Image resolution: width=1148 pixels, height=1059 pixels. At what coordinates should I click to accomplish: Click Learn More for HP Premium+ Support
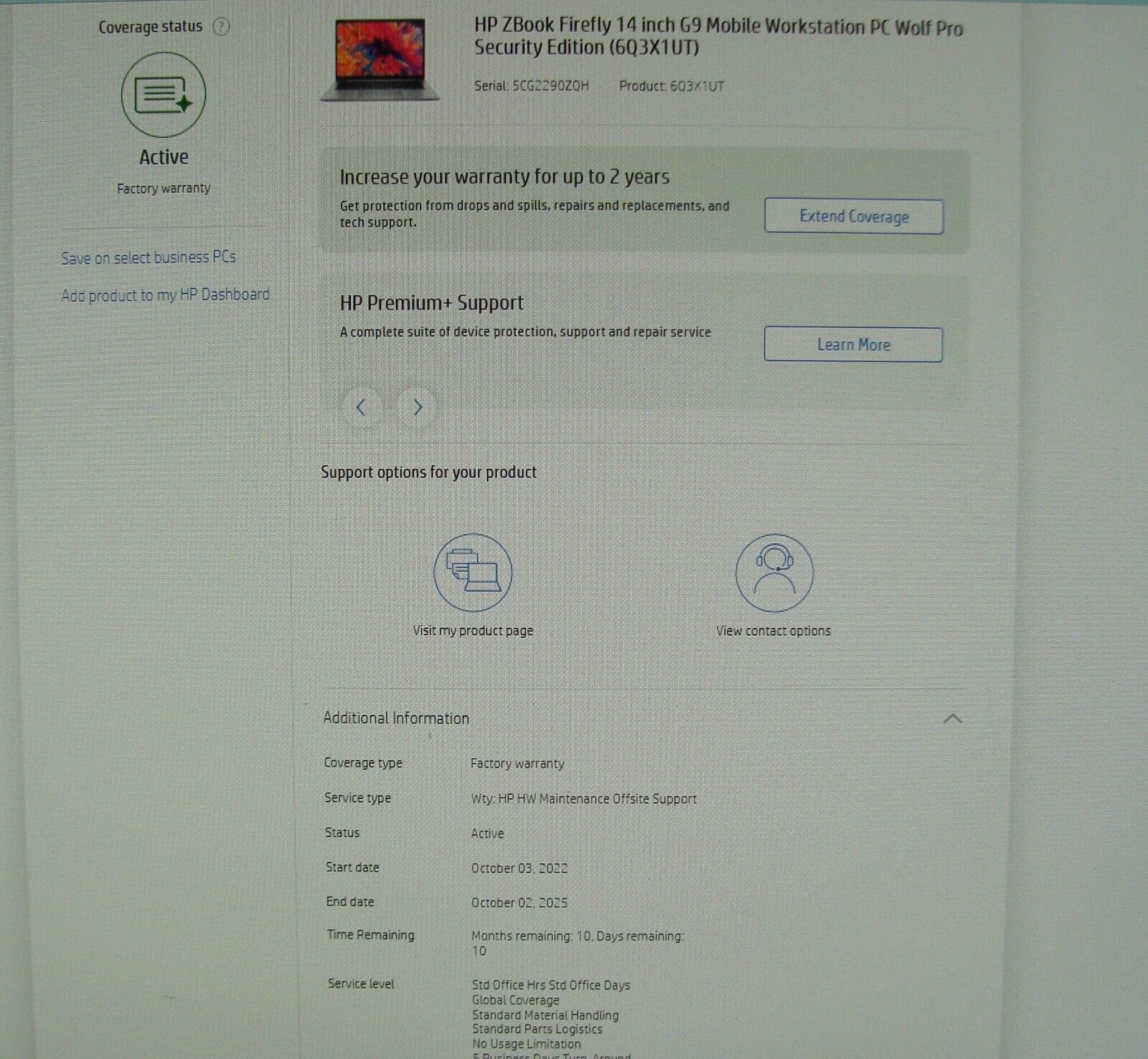click(x=852, y=344)
